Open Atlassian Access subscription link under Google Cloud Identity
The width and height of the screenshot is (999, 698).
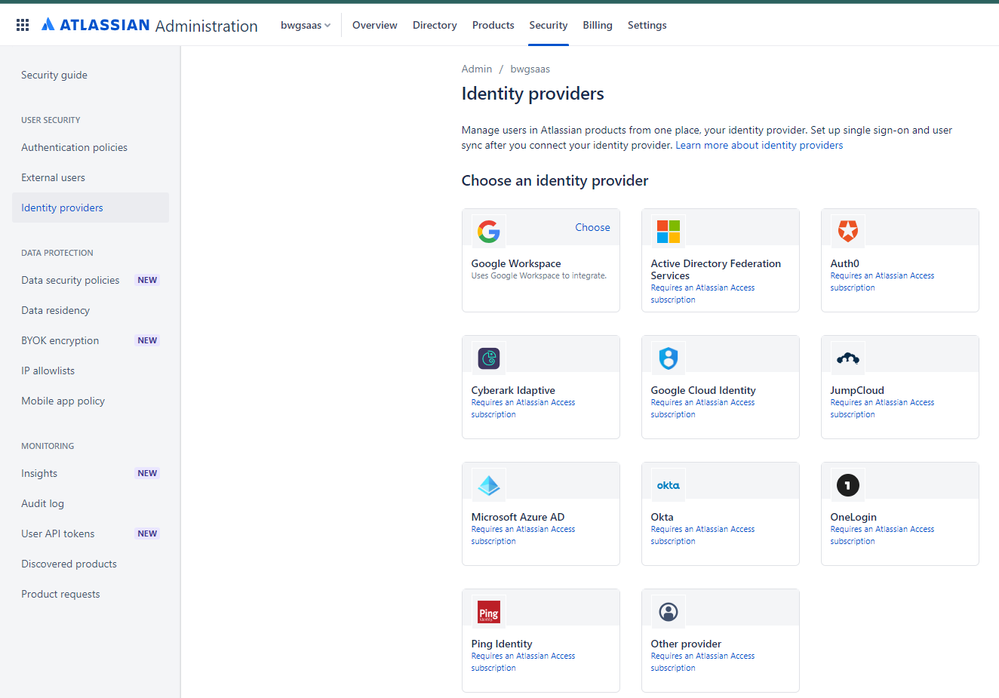click(x=702, y=408)
